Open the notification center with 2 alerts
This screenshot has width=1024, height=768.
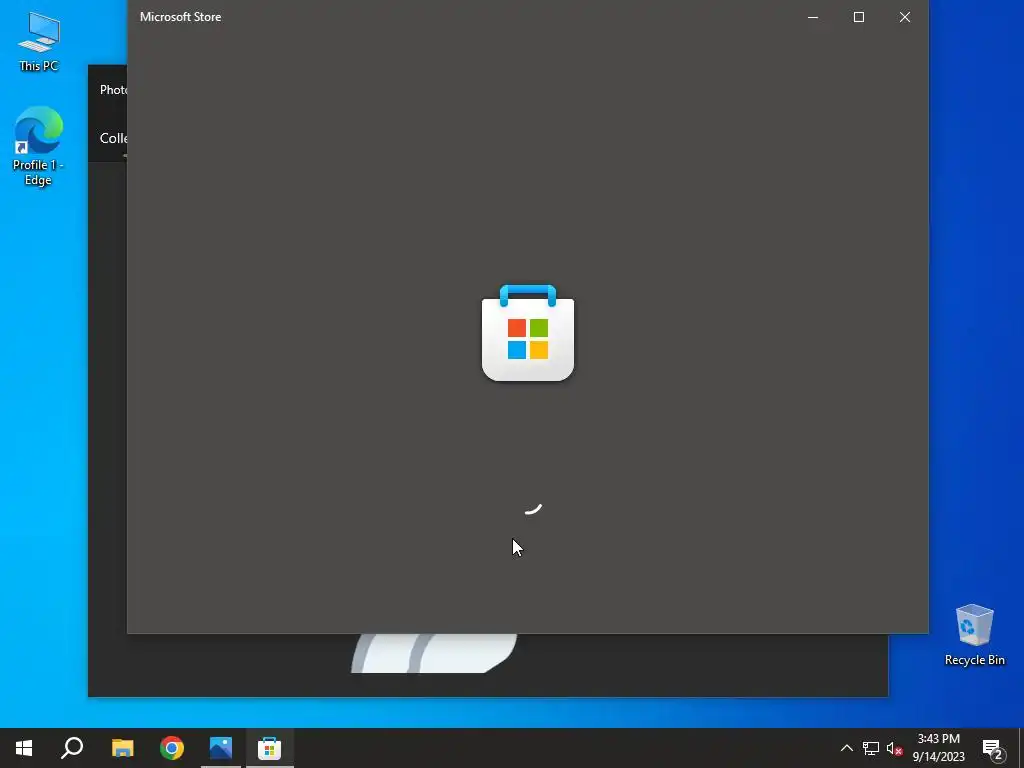(992, 748)
